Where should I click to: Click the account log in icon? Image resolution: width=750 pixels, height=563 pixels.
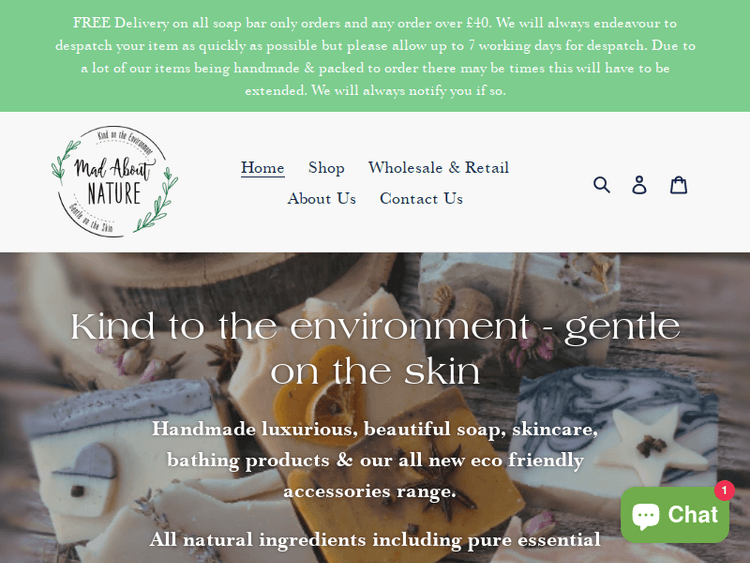click(639, 184)
